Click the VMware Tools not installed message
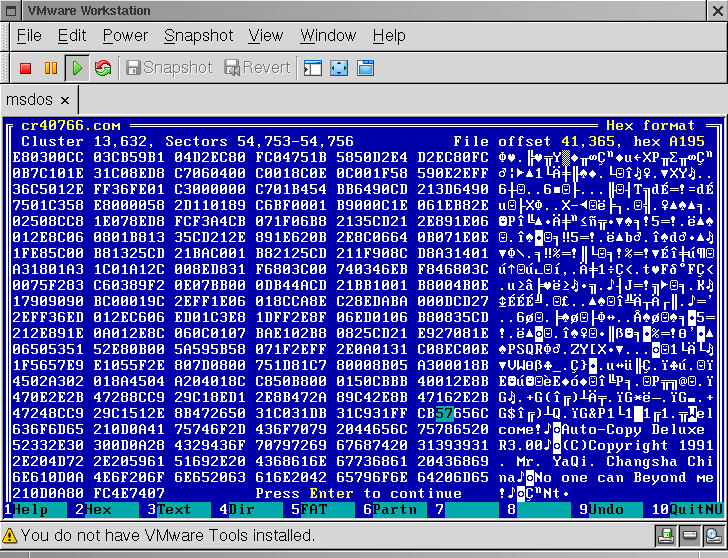728x558 pixels. point(168,536)
